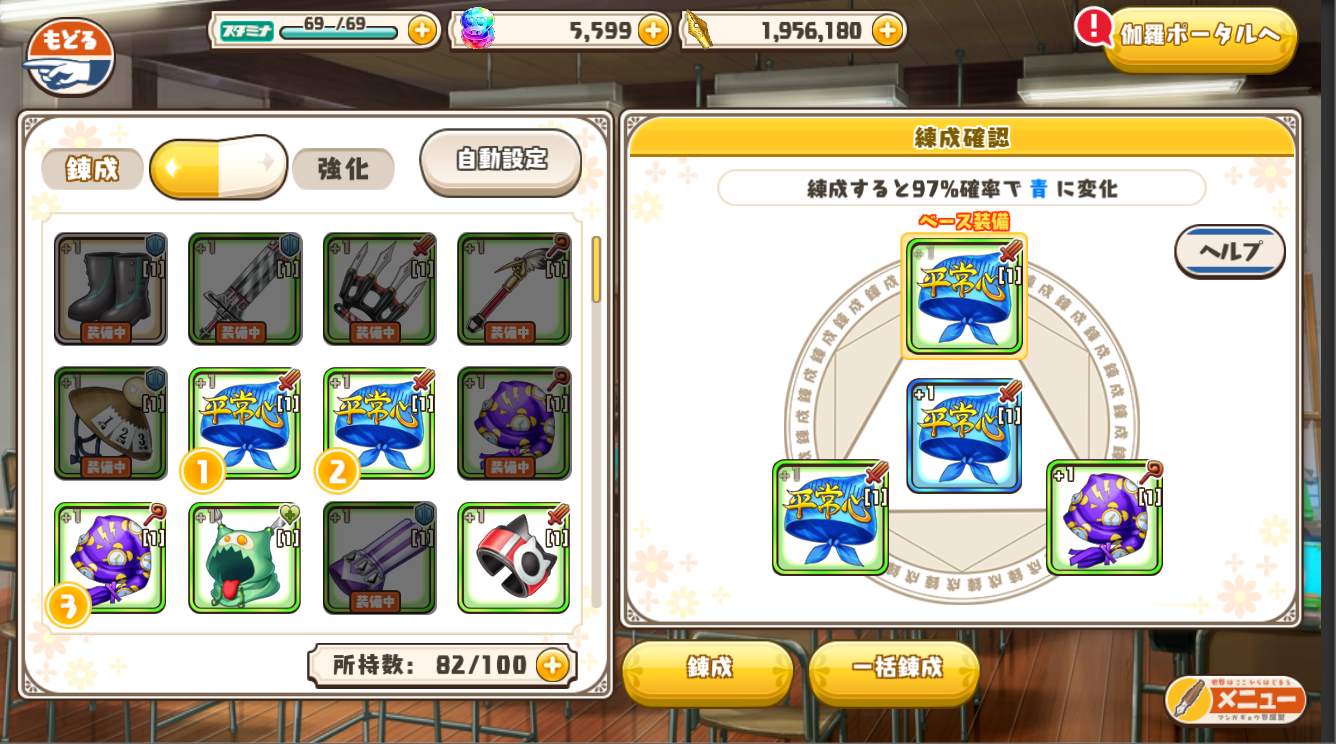Viewport: 1336px width, 744px height.
Task: Add gems using the plus button
Action: [x=653, y=30]
